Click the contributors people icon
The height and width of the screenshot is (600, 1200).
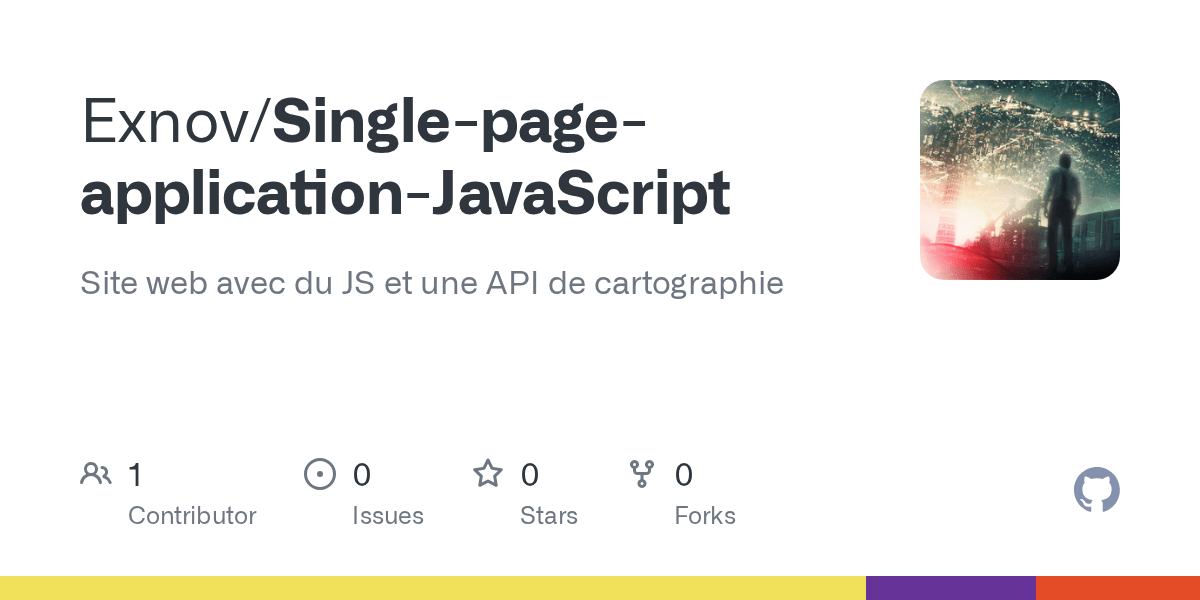point(96,474)
